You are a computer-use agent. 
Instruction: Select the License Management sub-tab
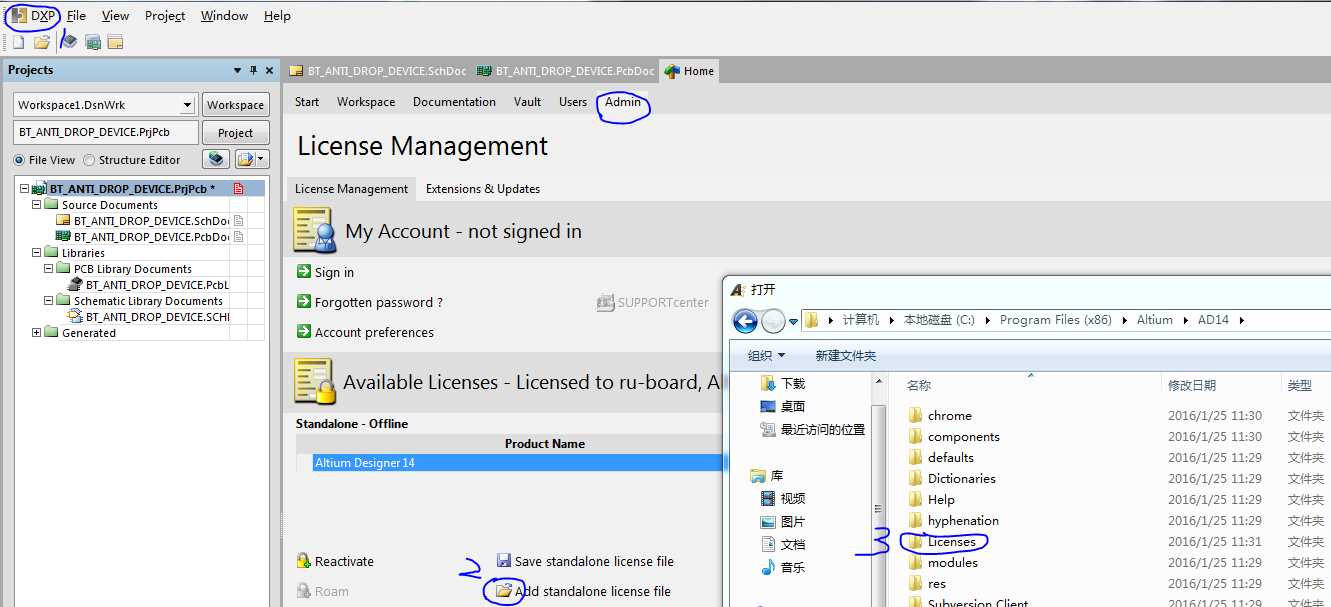point(351,188)
